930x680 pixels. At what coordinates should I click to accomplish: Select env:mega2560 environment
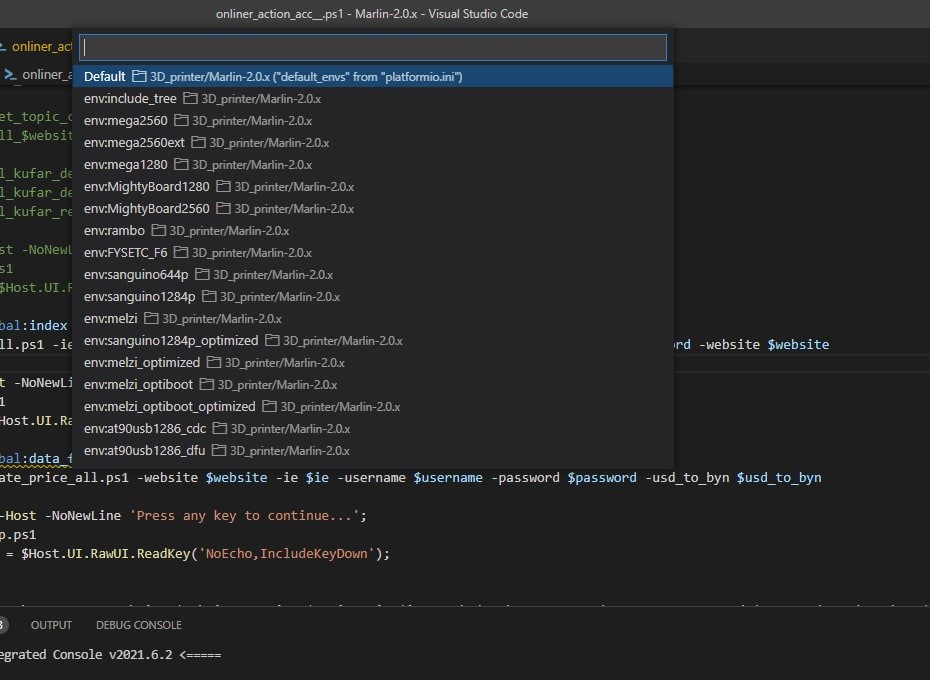pos(373,120)
